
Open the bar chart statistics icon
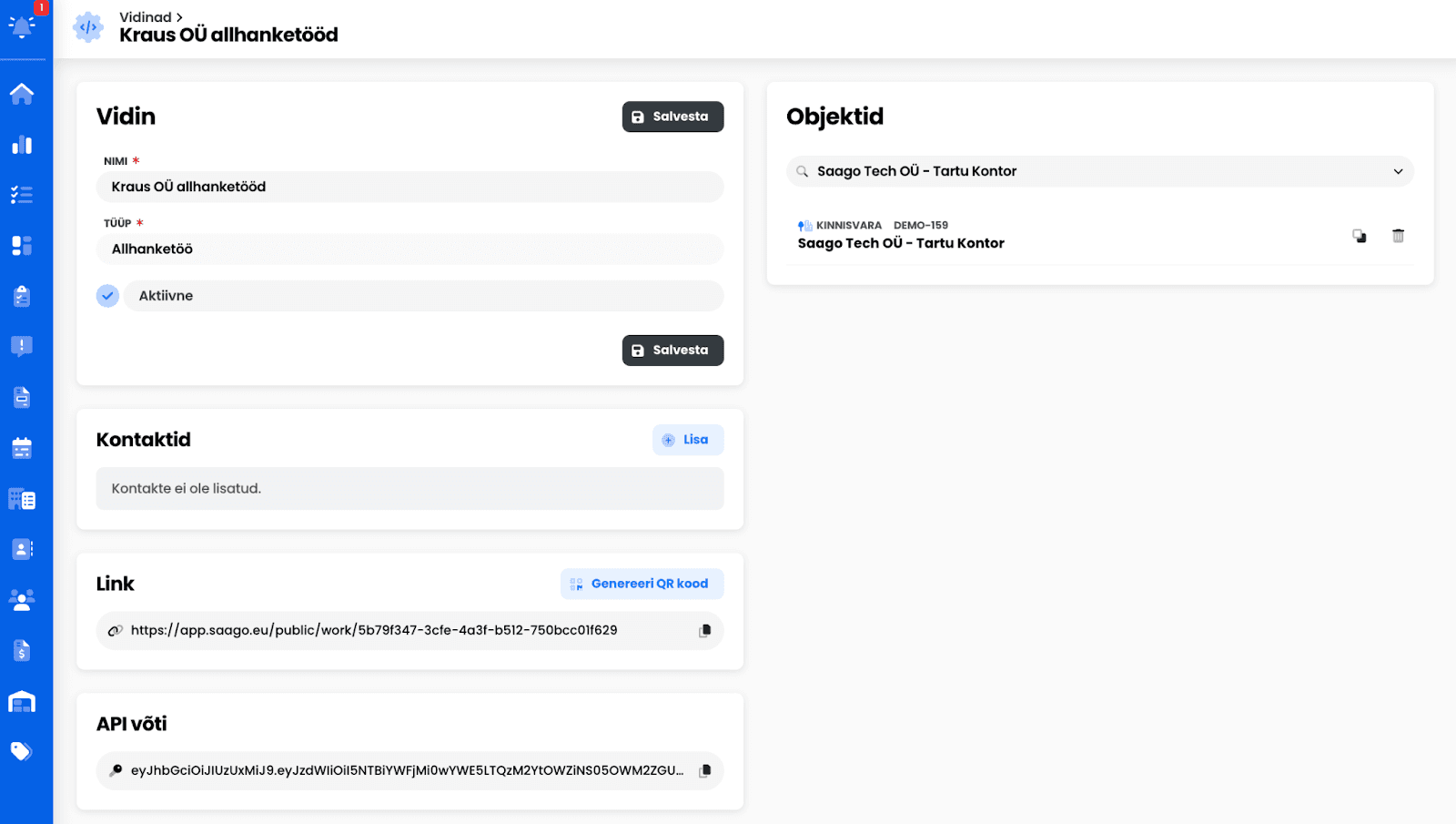(22, 145)
